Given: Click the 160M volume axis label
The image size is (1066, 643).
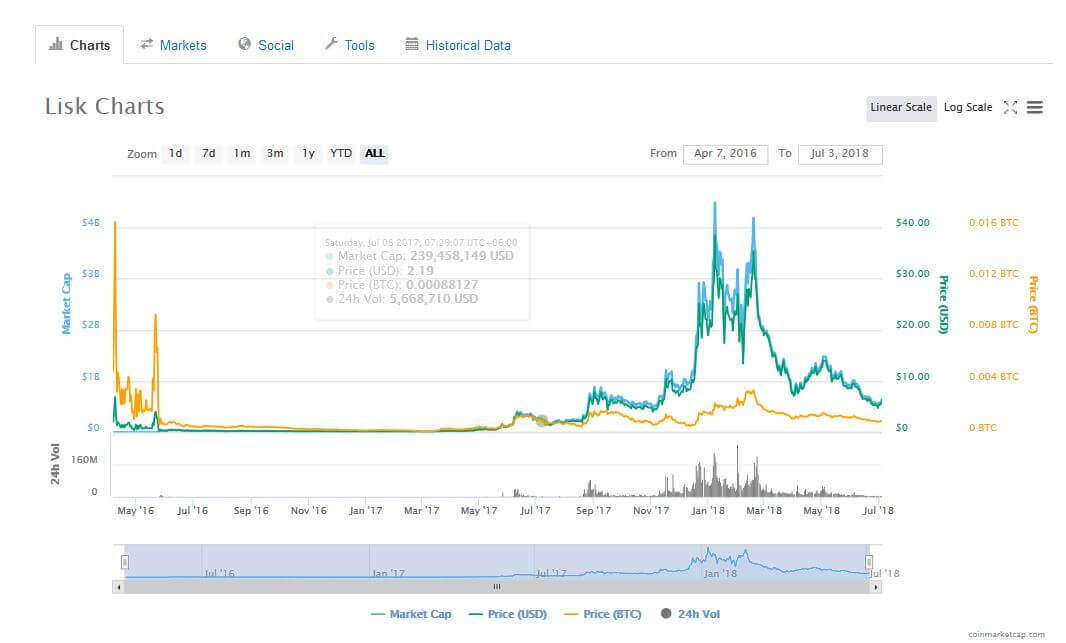Looking at the screenshot, I should pyautogui.click(x=84, y=460).
